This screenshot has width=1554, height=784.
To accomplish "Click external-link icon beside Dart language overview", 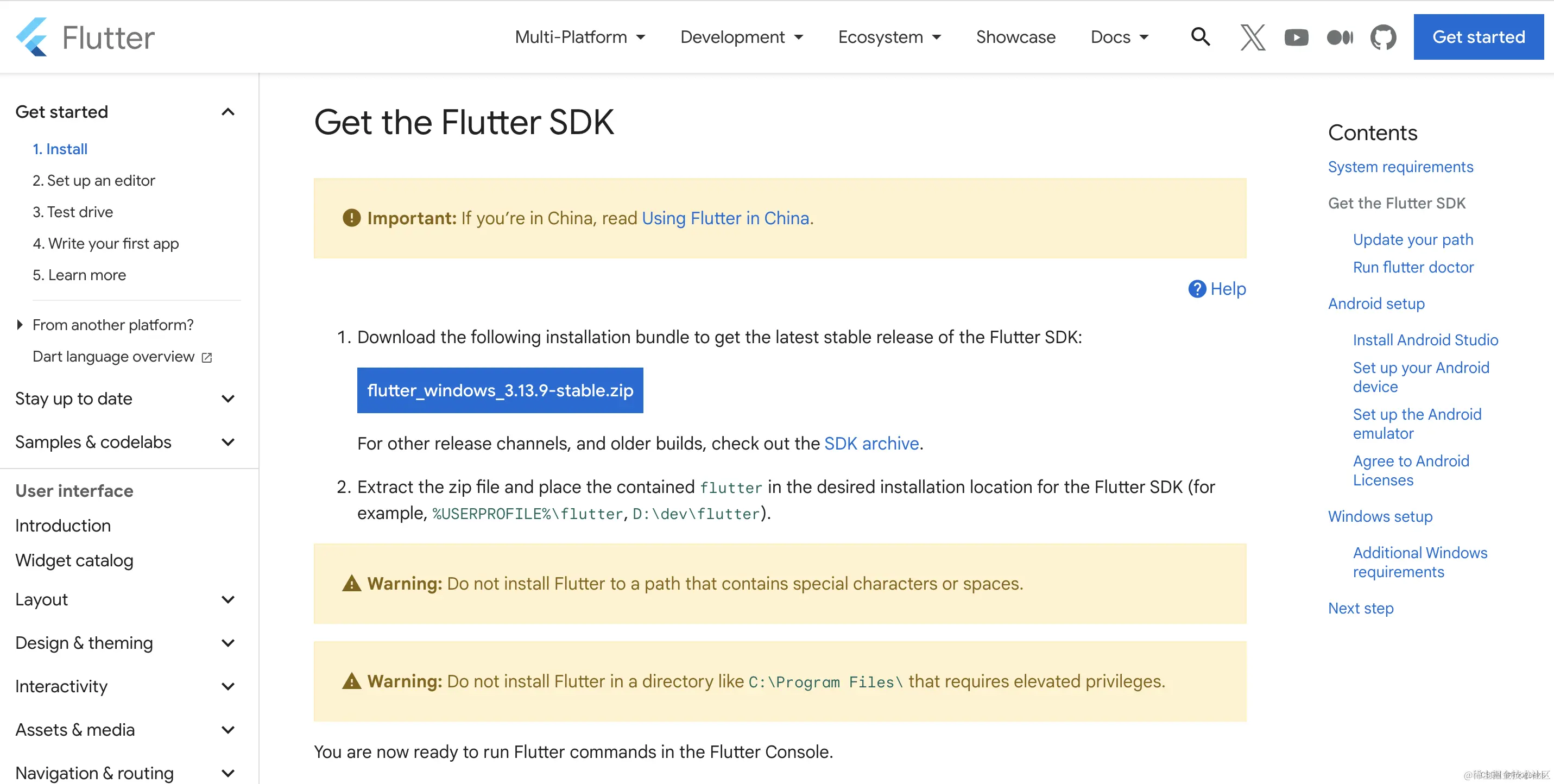I will [207, 358].
